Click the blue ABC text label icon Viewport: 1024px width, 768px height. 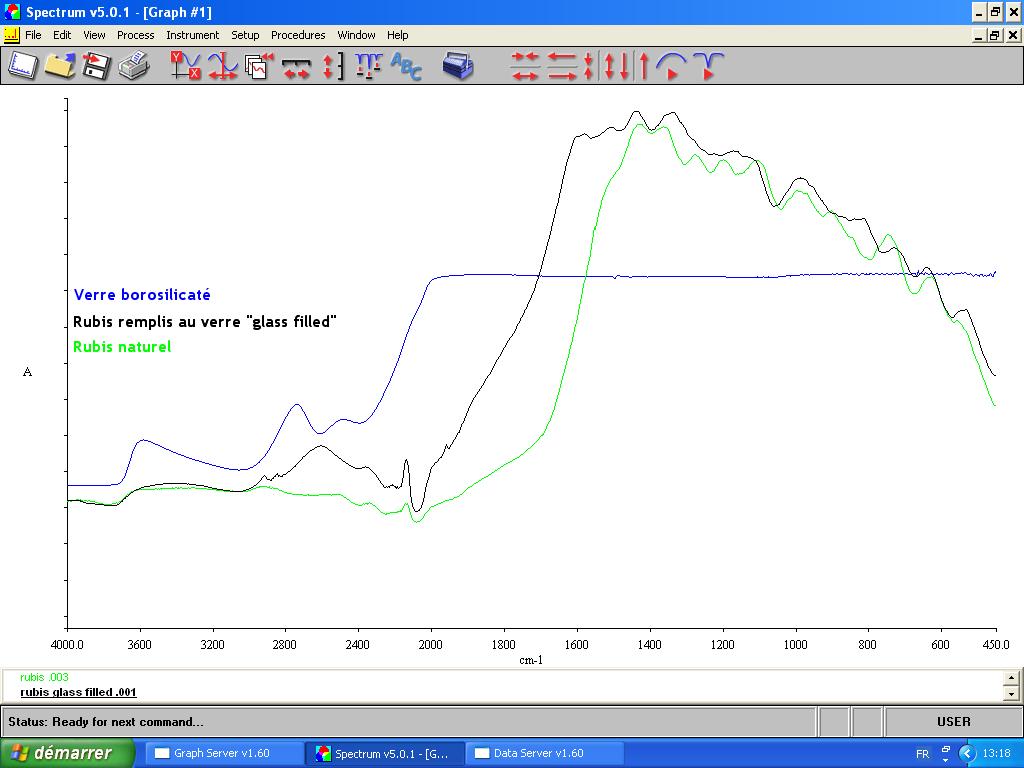[x=406, y=66]
